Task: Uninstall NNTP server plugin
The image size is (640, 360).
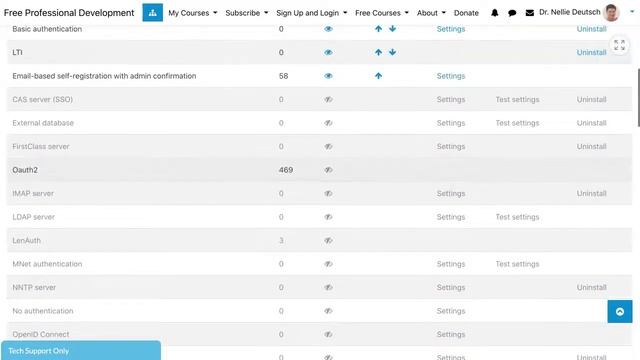Action: pyautogui.click(x=591, y=287)
